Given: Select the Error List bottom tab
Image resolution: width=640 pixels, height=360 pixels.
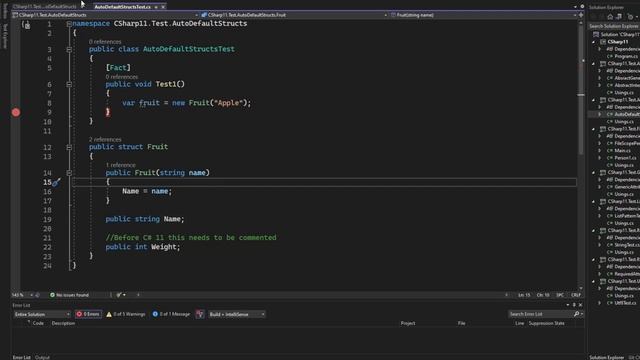Looking at the screenshot, I should tap(21, 357).
